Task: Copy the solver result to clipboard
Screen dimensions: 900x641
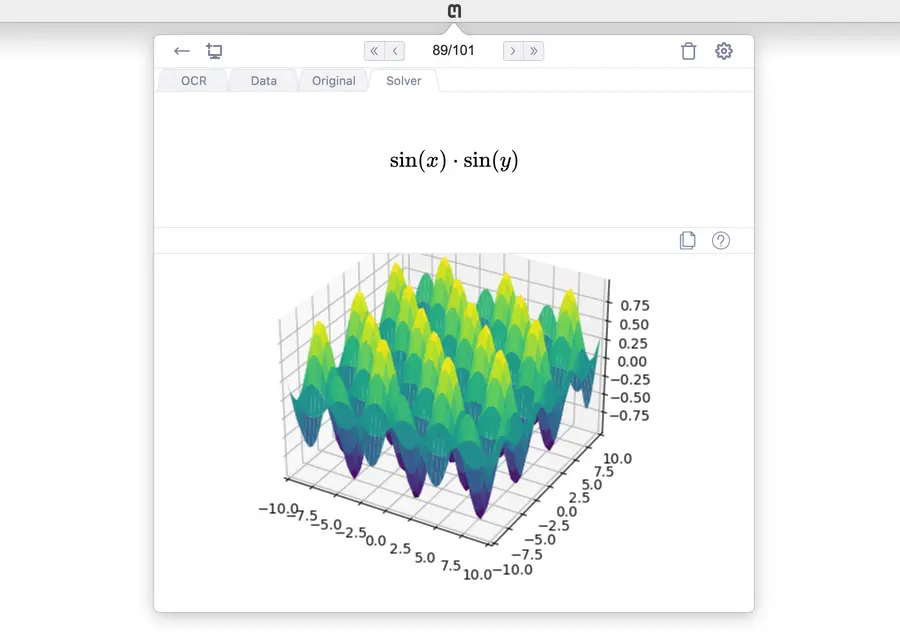Action: [x=687, y=240]
